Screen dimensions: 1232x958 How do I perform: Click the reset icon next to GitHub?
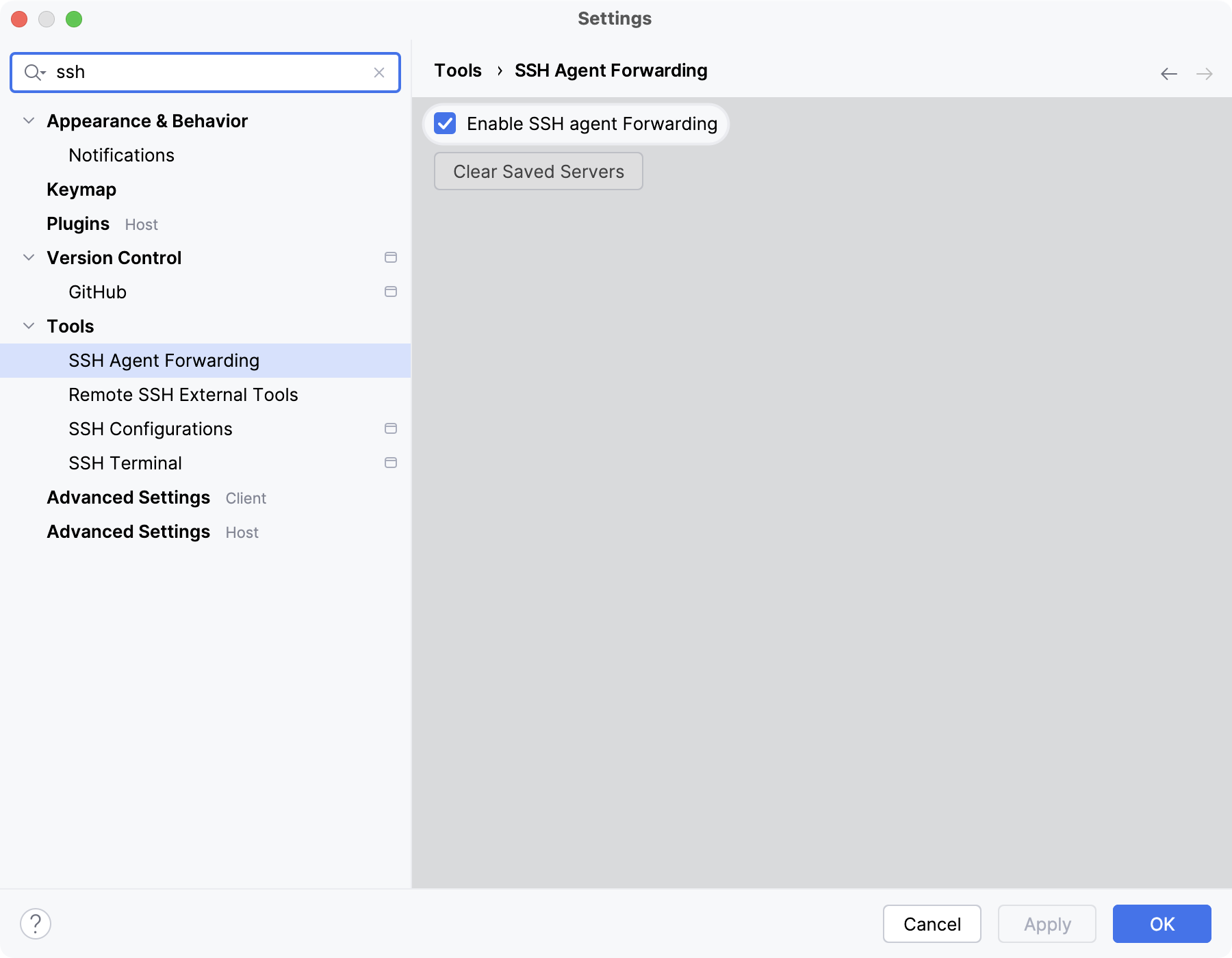coord(391,292)
